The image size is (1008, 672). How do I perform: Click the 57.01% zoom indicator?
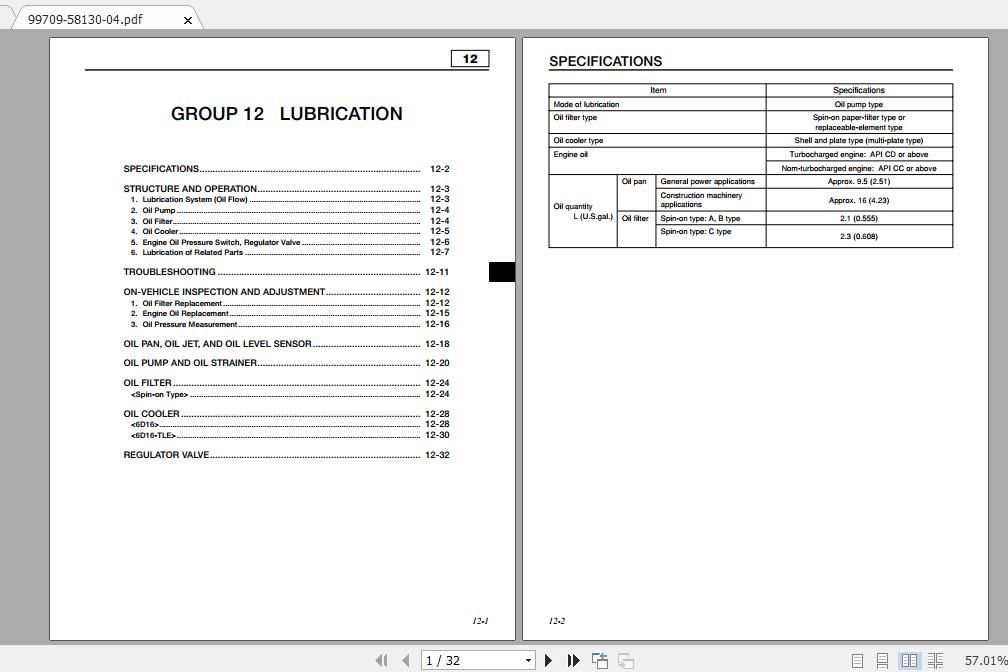(980, 660)
